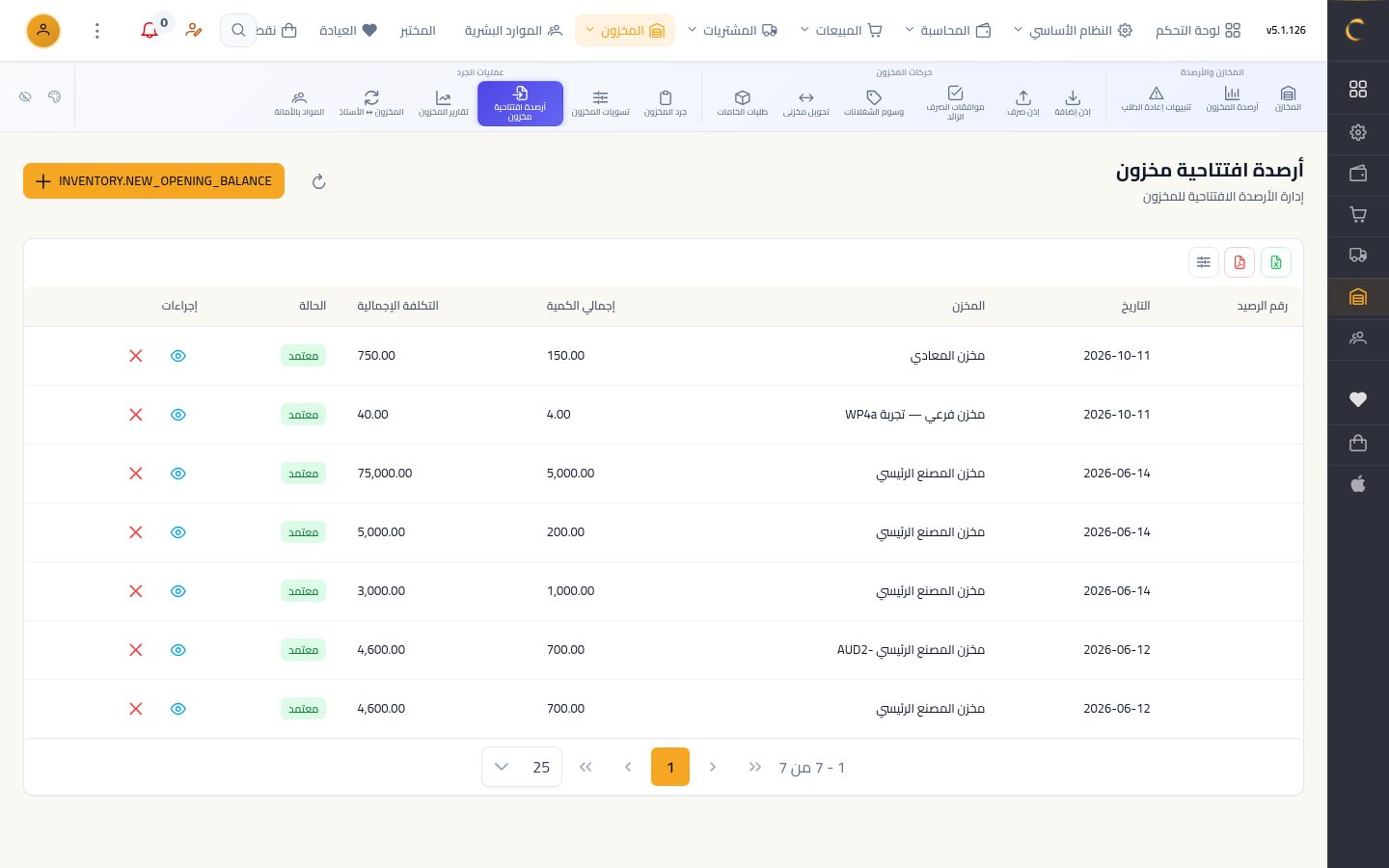The width and height of the screenshot is (1389, 868).
Task: Open إذن إضافة in the ribbon
Action: point(1073,102)
